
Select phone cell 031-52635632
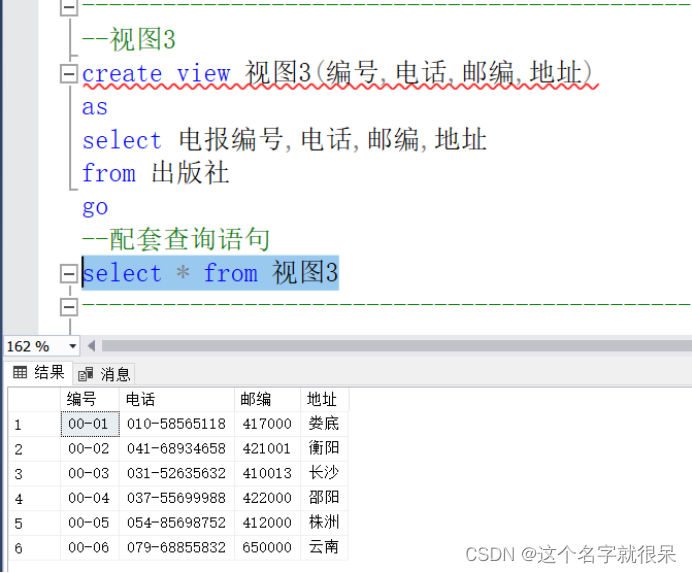(x=177, y=473)
